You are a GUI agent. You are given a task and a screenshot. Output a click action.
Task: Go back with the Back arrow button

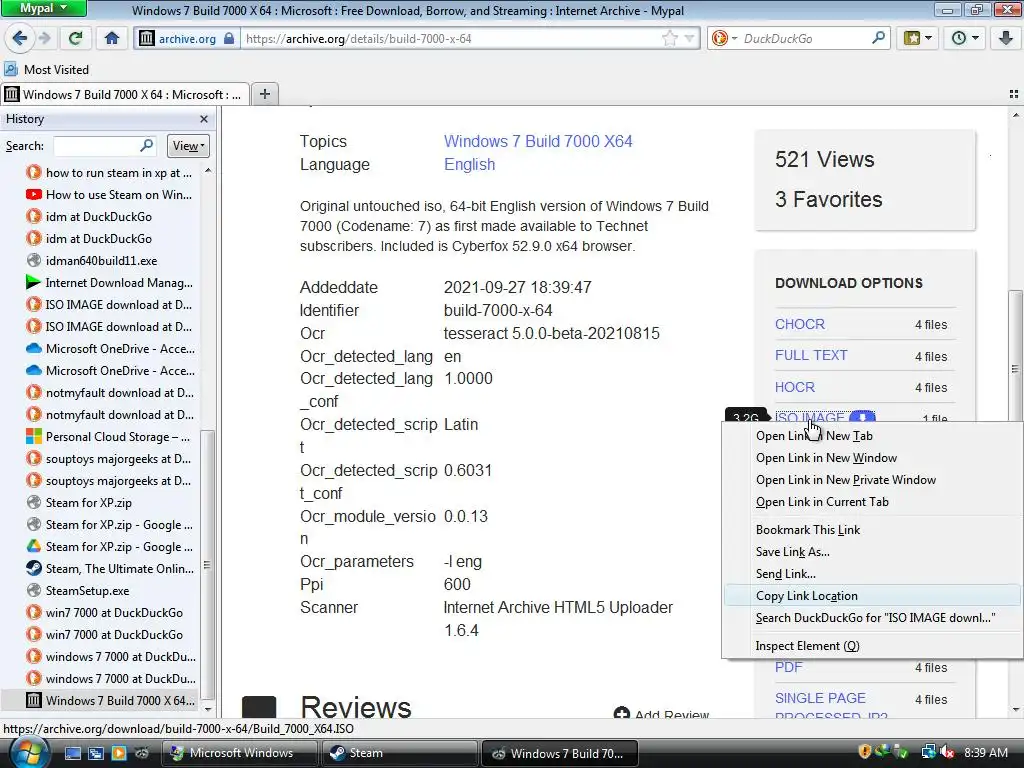[x=20, y=39]
